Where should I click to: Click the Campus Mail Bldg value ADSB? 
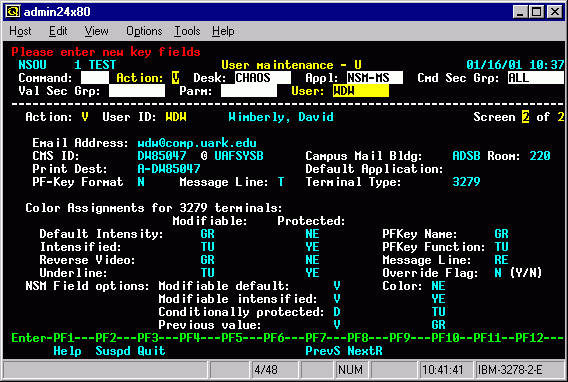pyautogui.click(x=466, y=156)
